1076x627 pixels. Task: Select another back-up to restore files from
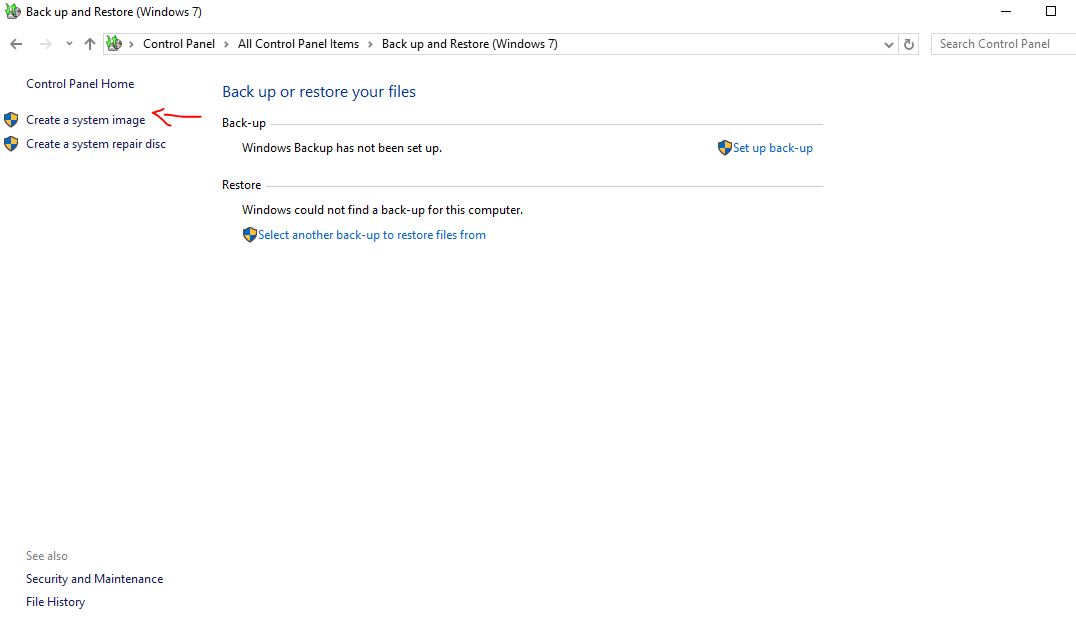point(372,235)
